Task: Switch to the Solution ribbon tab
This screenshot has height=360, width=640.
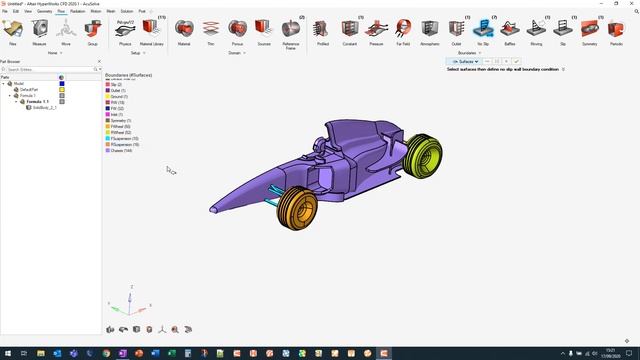Action: point(127,11)
